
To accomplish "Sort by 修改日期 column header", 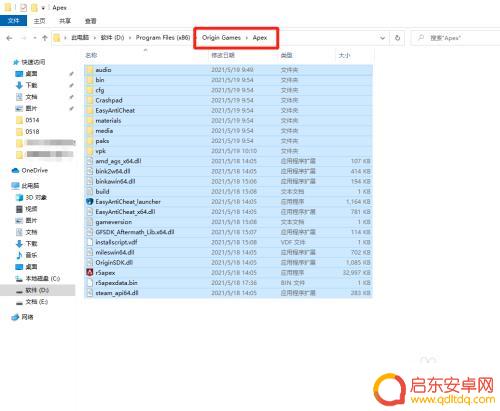I will [x=223, y=55].
